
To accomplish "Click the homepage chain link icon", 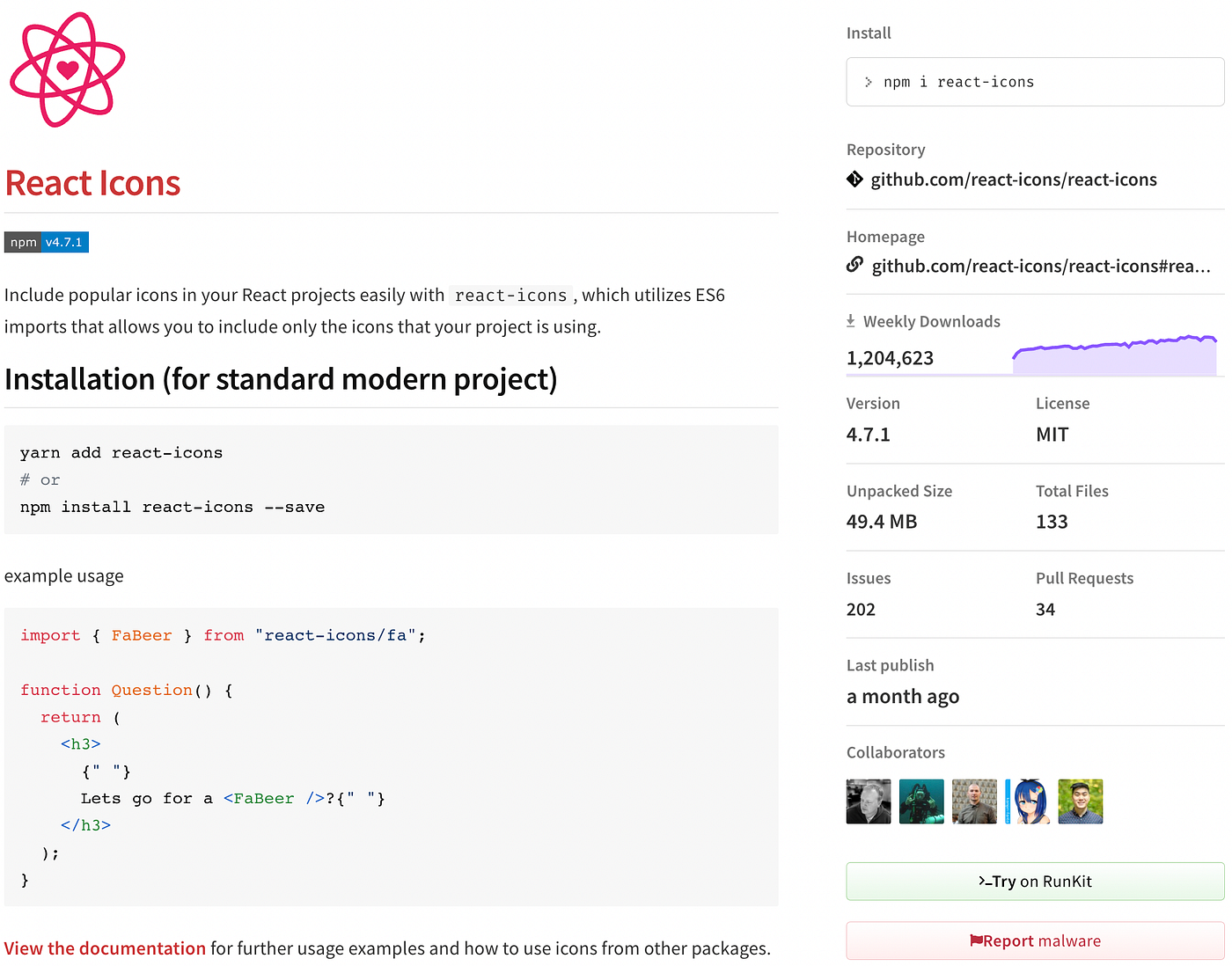I will 854,265.
